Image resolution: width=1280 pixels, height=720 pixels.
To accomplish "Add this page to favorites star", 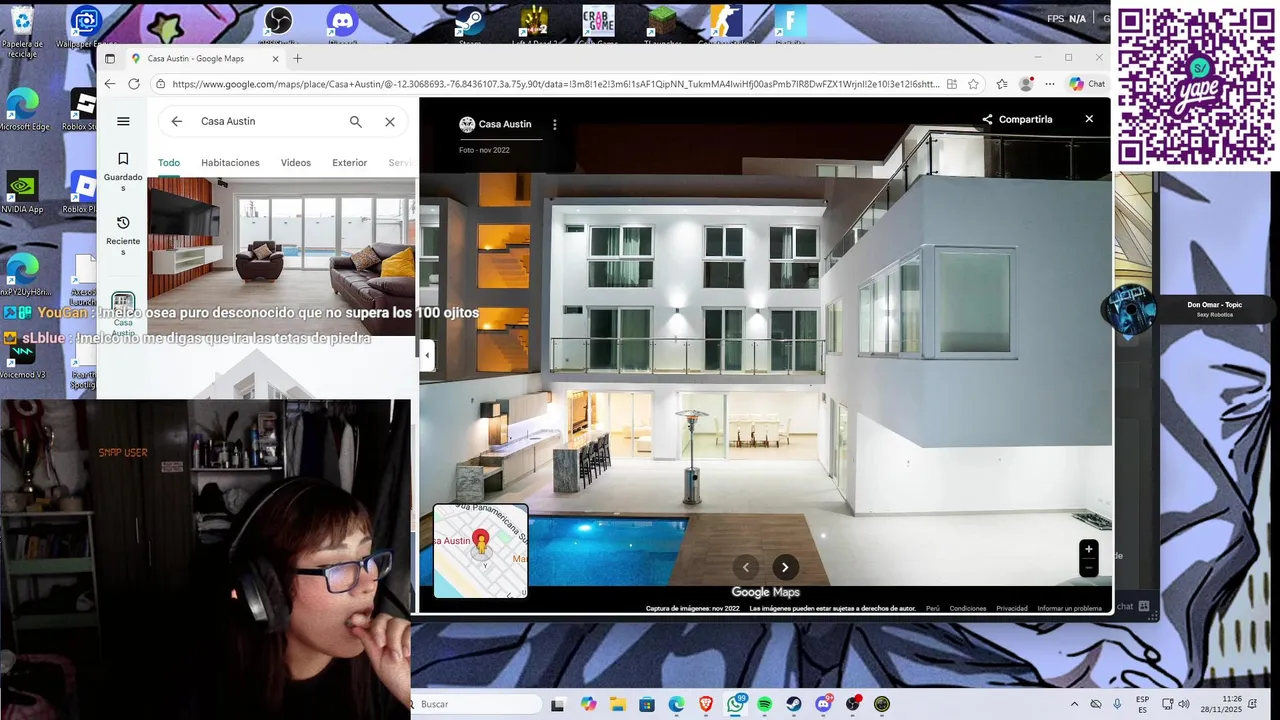I will [973, 84].
